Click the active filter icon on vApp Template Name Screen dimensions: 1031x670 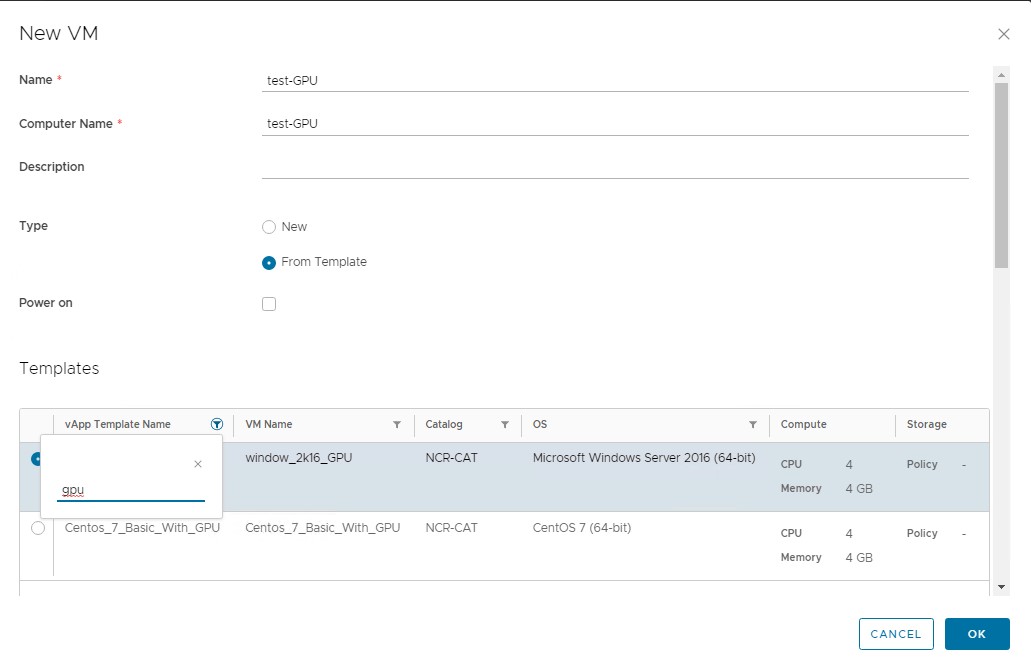[x=217, y=424]
